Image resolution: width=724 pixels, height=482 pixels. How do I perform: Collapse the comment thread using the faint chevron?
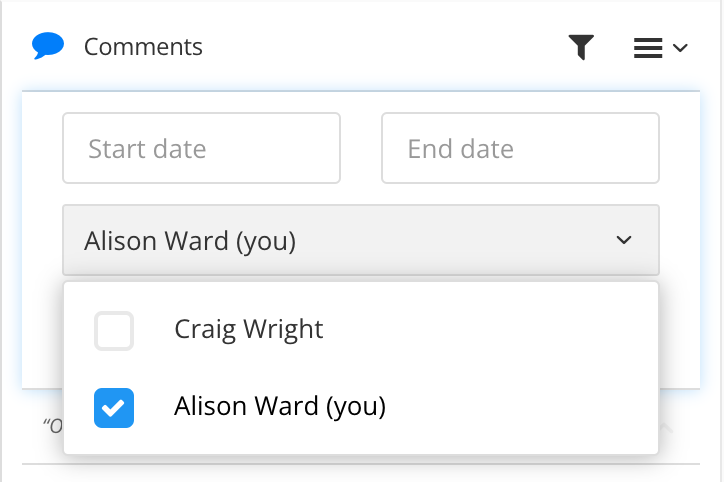pos(667,428)
